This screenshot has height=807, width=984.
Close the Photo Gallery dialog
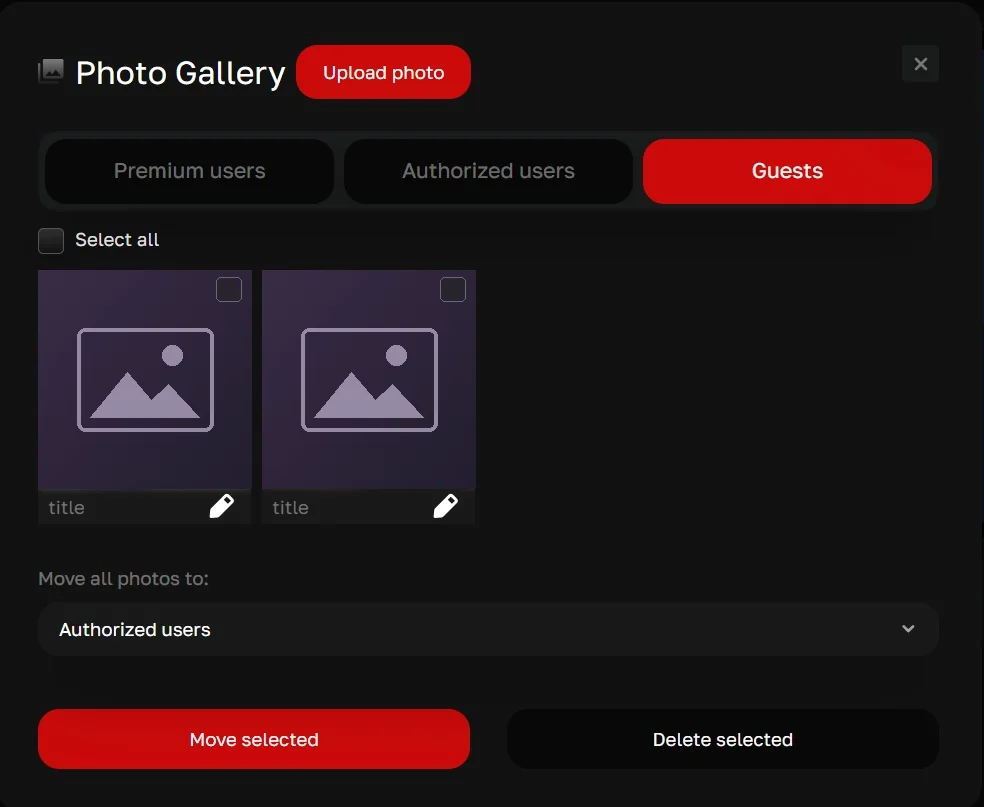point(920,63)
